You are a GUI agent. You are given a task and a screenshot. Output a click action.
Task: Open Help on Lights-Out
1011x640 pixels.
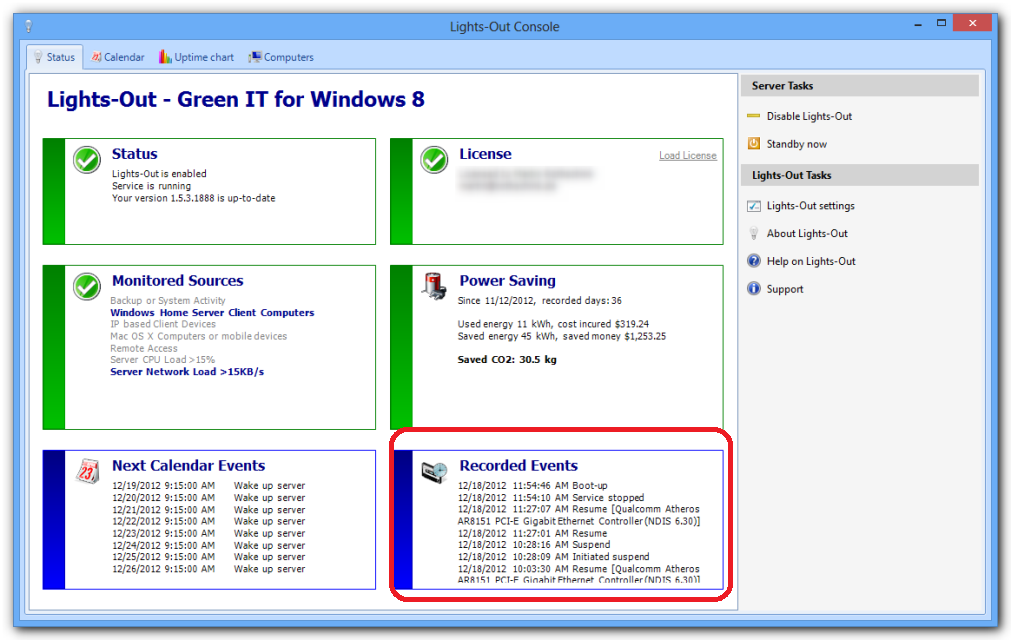click(x=811, y=261)
